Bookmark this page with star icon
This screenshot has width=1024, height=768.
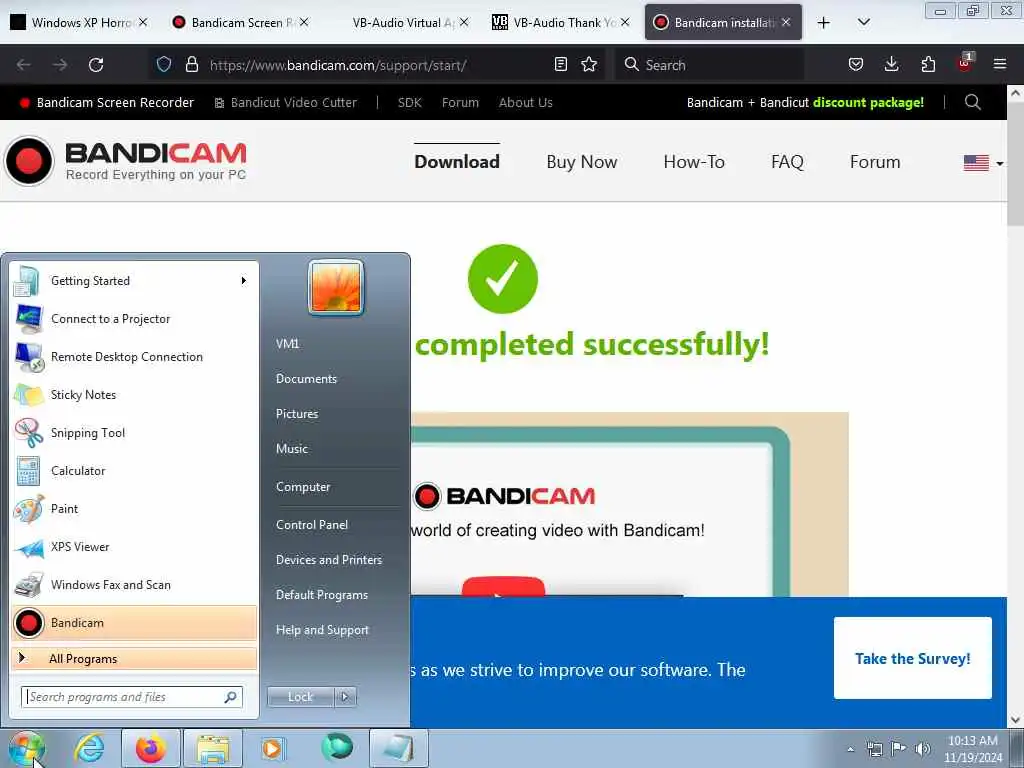589,65
